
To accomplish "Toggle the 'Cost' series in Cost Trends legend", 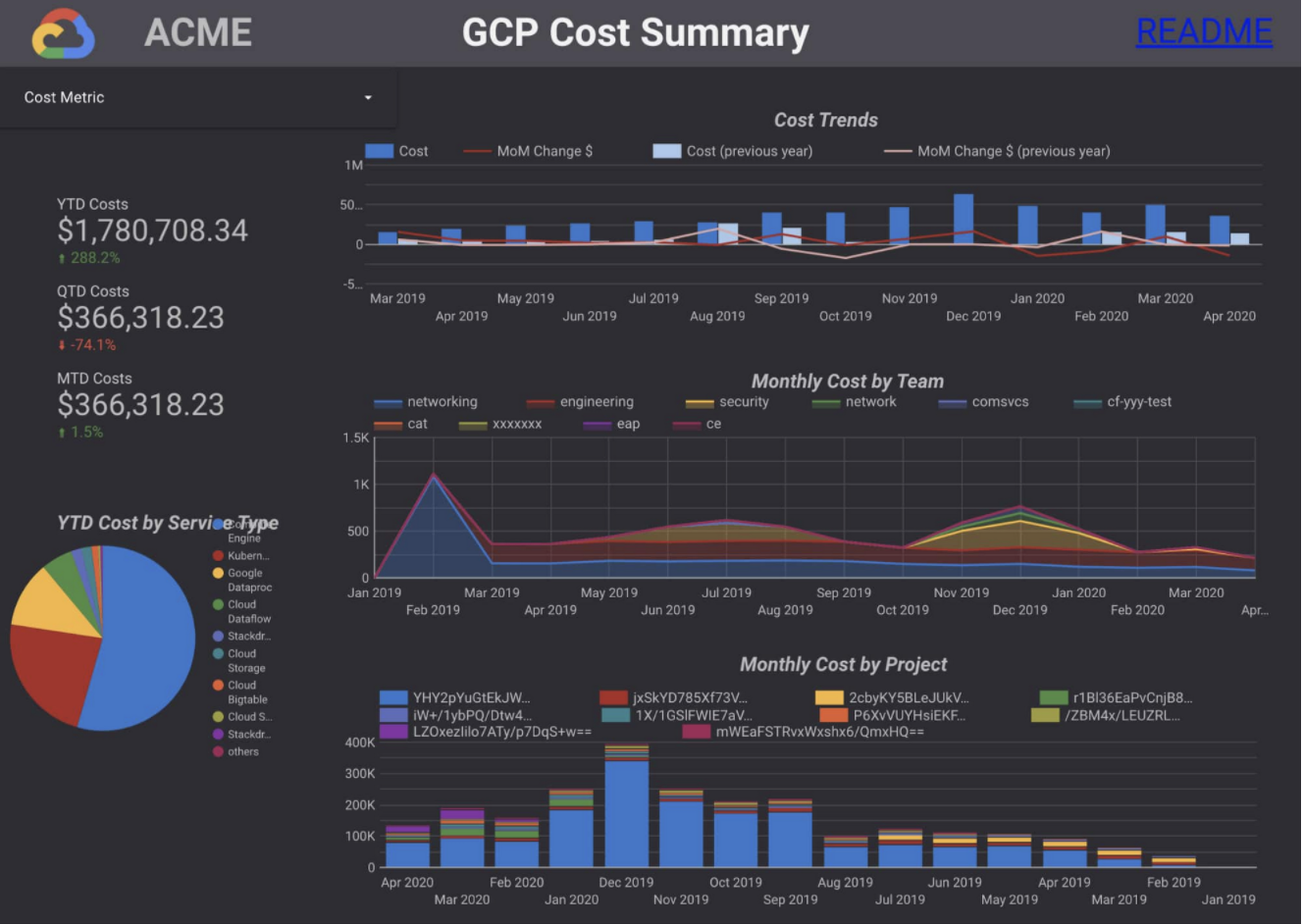I will (x=397, y=151).
